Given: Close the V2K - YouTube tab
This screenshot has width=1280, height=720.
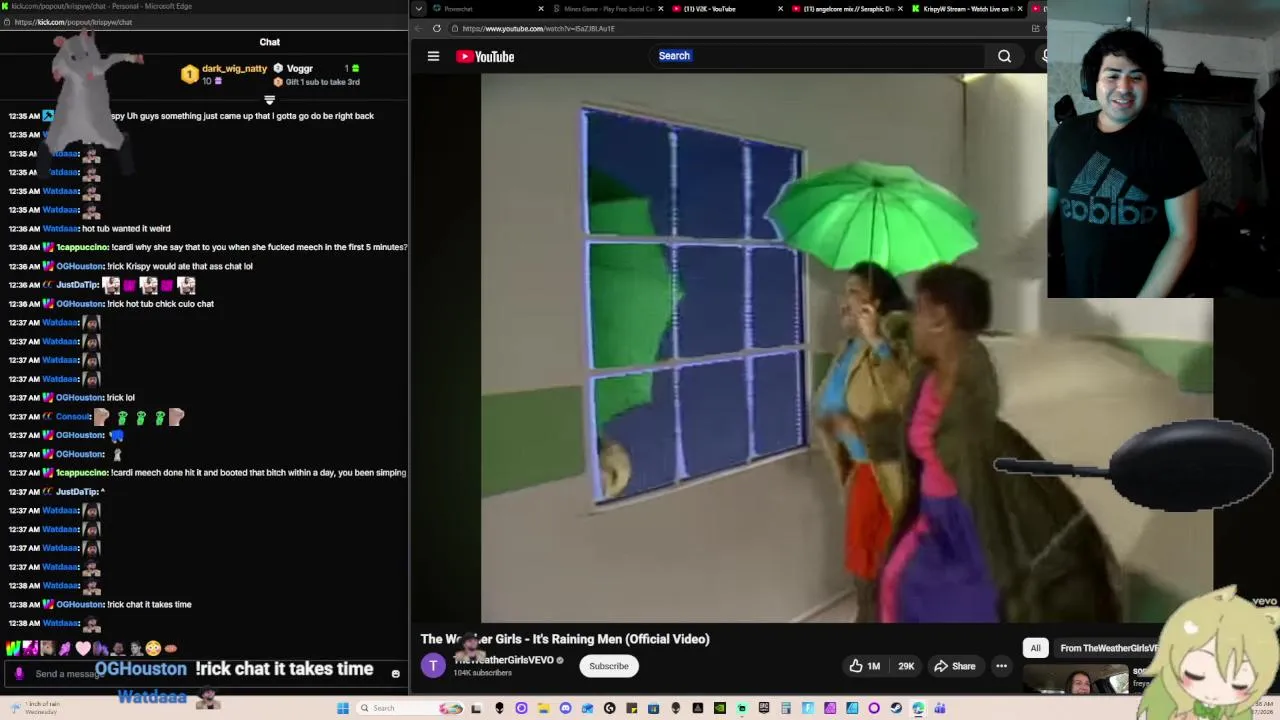Looking at the screenshot, I should [781, 9].
